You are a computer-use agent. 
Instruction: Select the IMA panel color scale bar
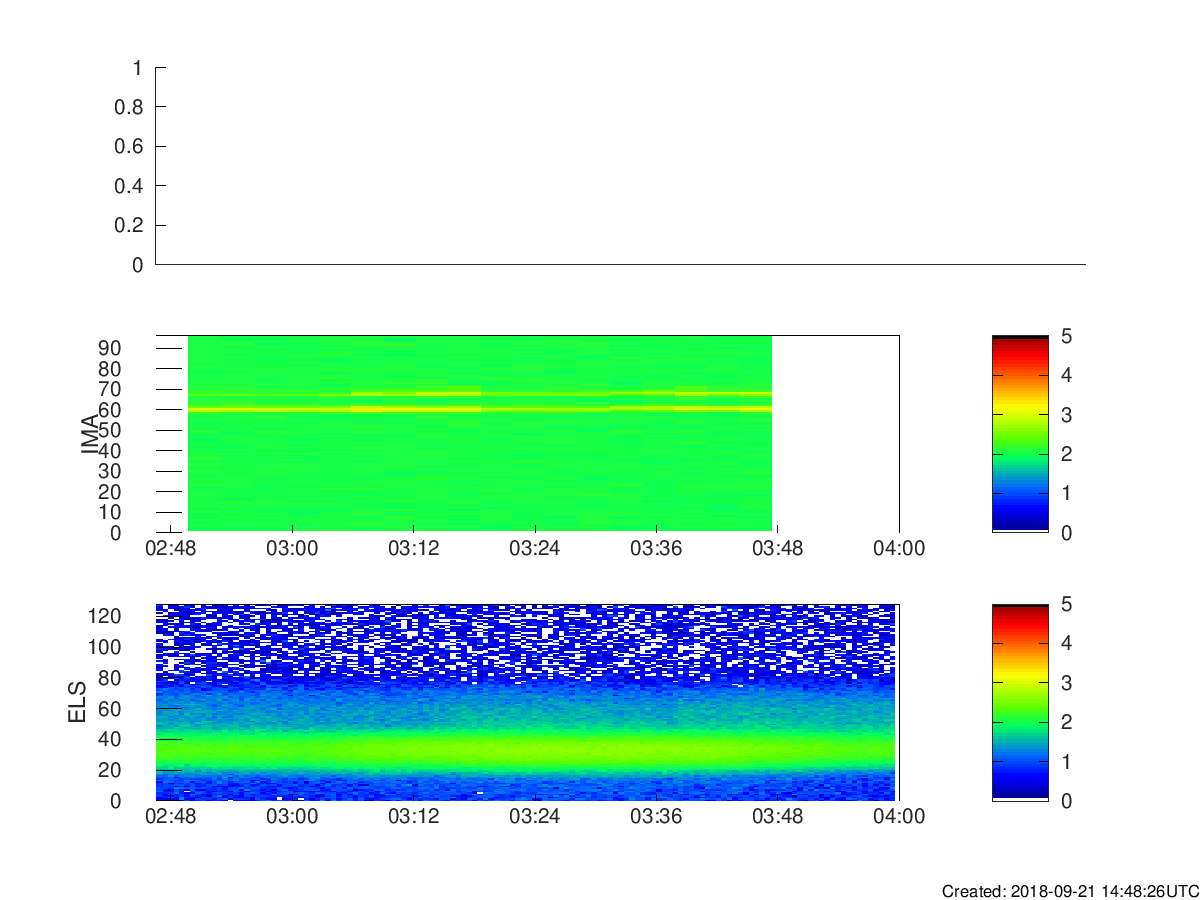coord(1020,434)
